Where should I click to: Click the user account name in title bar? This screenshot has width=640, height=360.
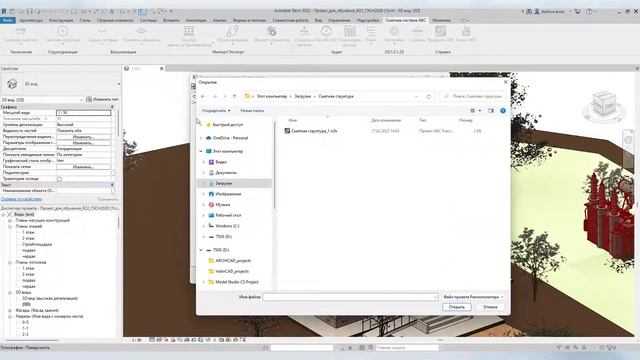click(x=552, y=11)
